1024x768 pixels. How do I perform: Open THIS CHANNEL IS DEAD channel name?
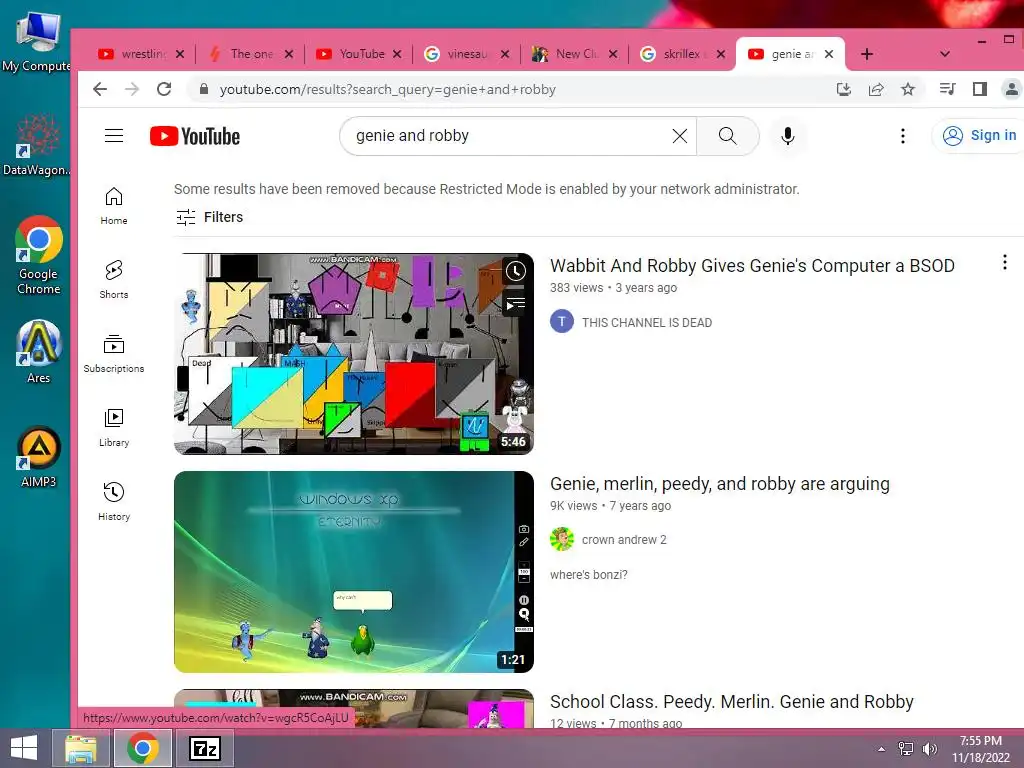pyautogui.click(x=647, y=323)
